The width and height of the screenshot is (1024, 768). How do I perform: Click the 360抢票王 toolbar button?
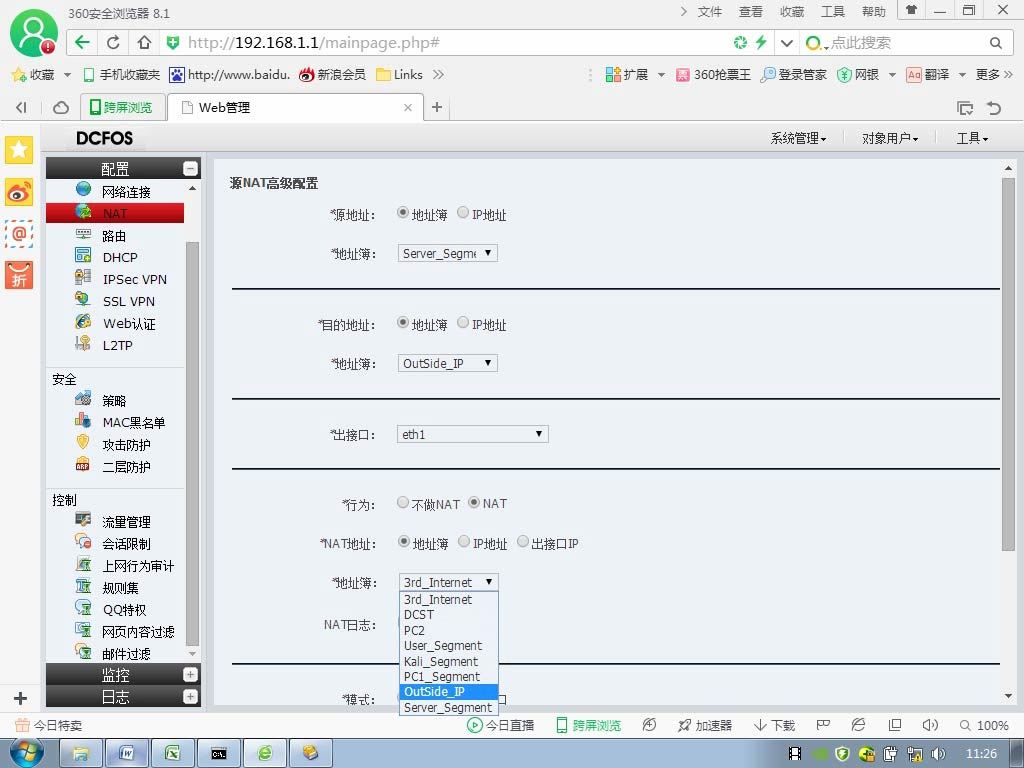713,74
